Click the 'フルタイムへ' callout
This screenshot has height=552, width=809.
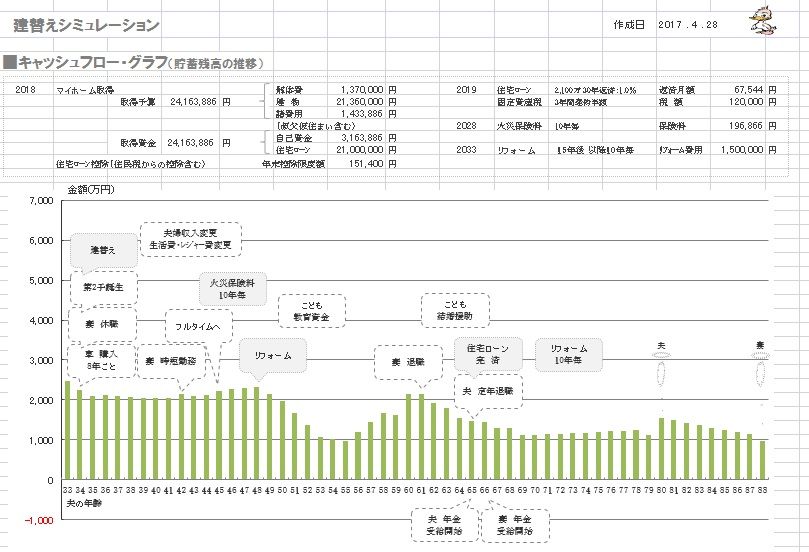(x=199, y=327)
